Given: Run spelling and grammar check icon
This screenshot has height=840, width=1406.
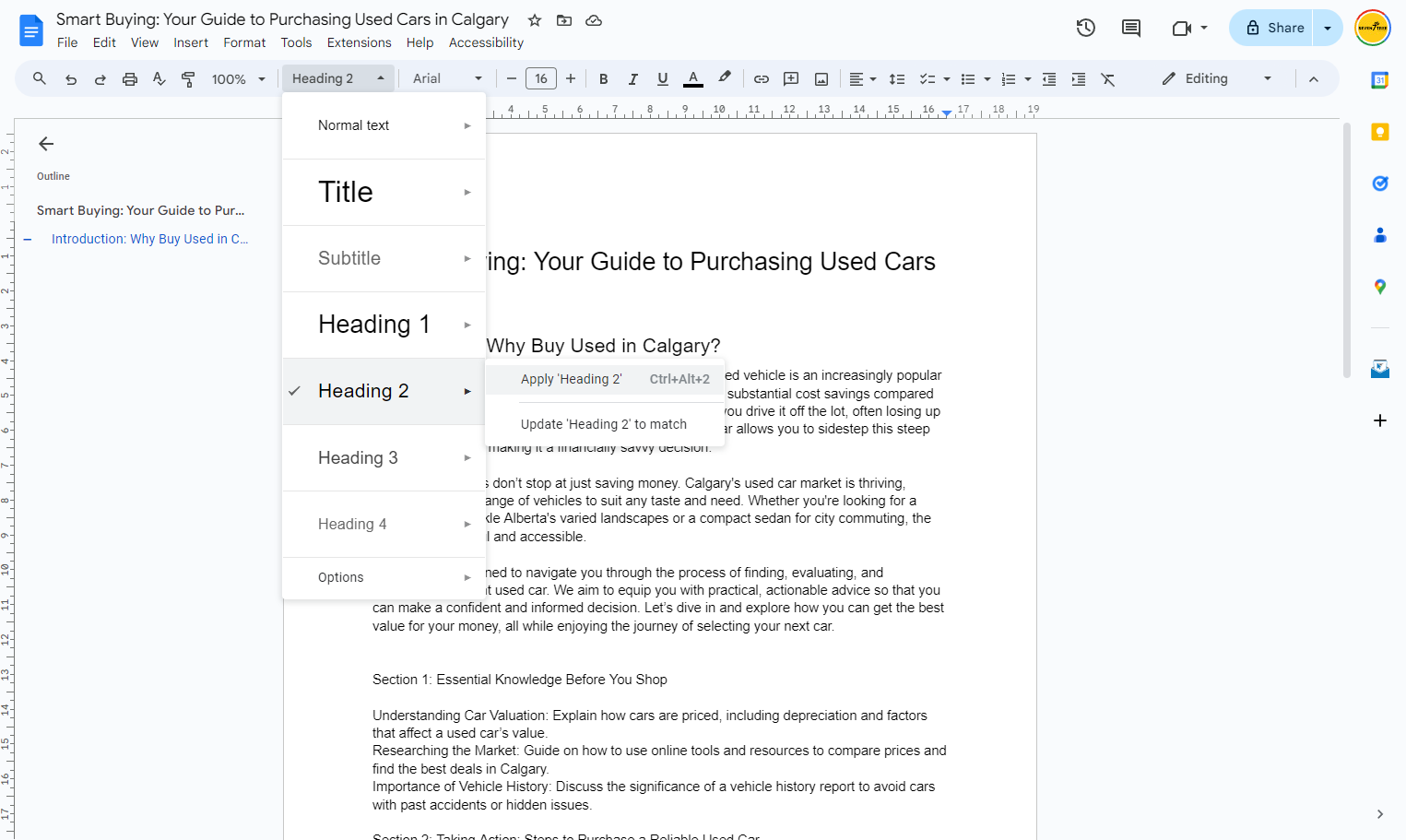Looking at the screenshot, I should pyautogui.click(x=160, y=79).
